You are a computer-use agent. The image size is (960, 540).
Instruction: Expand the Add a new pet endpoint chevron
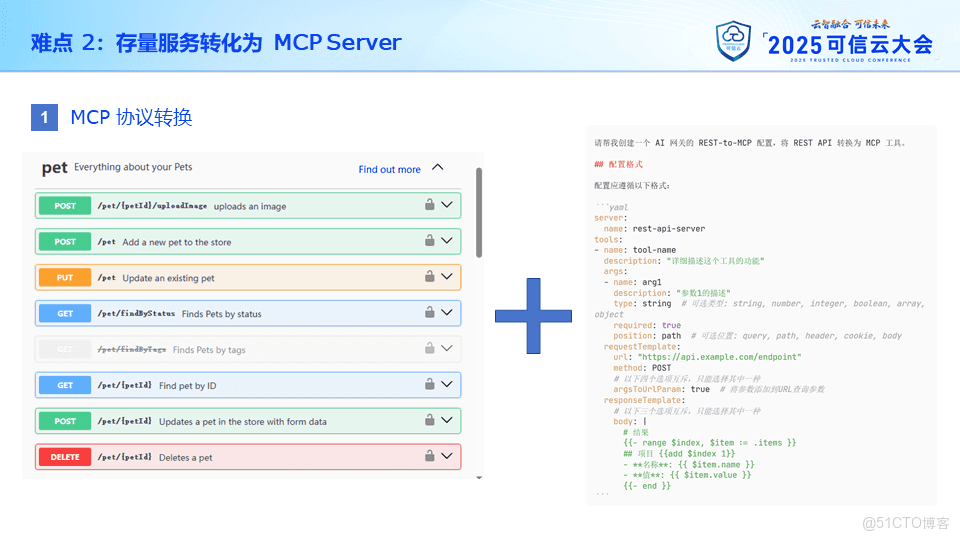447,241
